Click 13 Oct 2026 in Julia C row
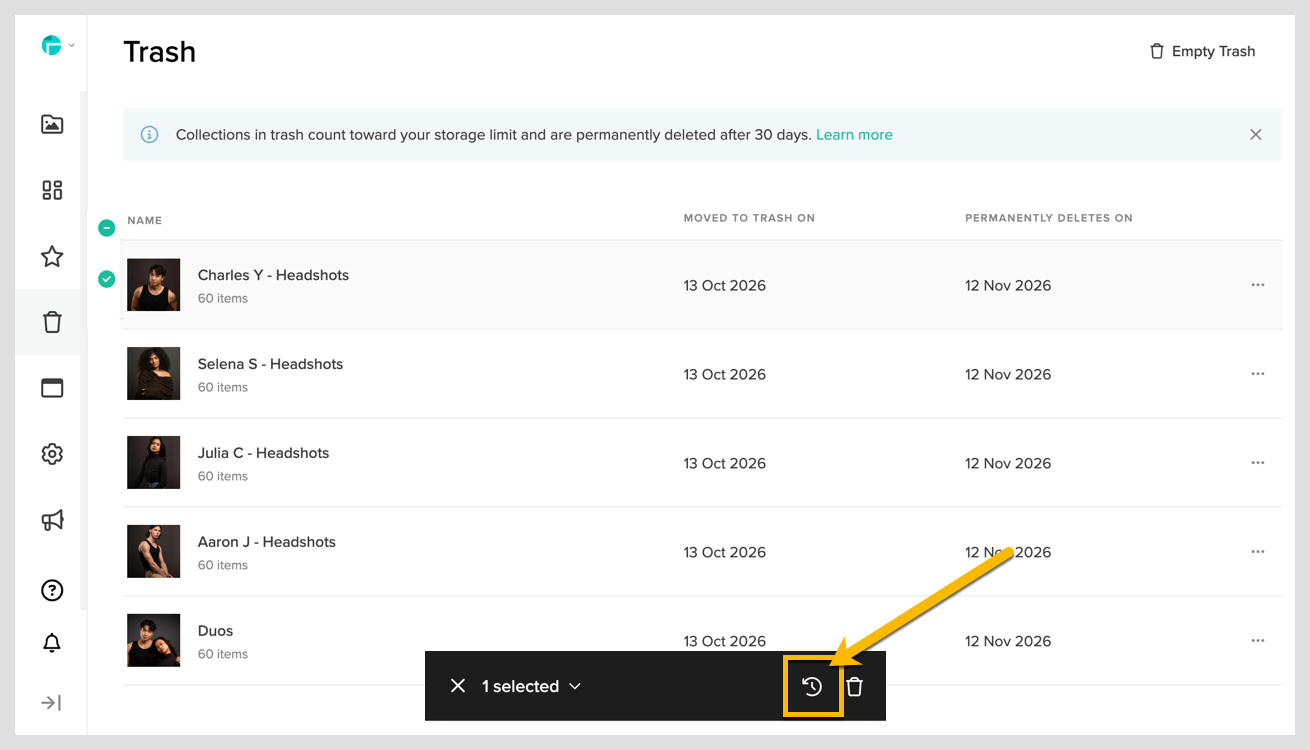The width and height of the screenshot is (1310, 750). point(725,463)
